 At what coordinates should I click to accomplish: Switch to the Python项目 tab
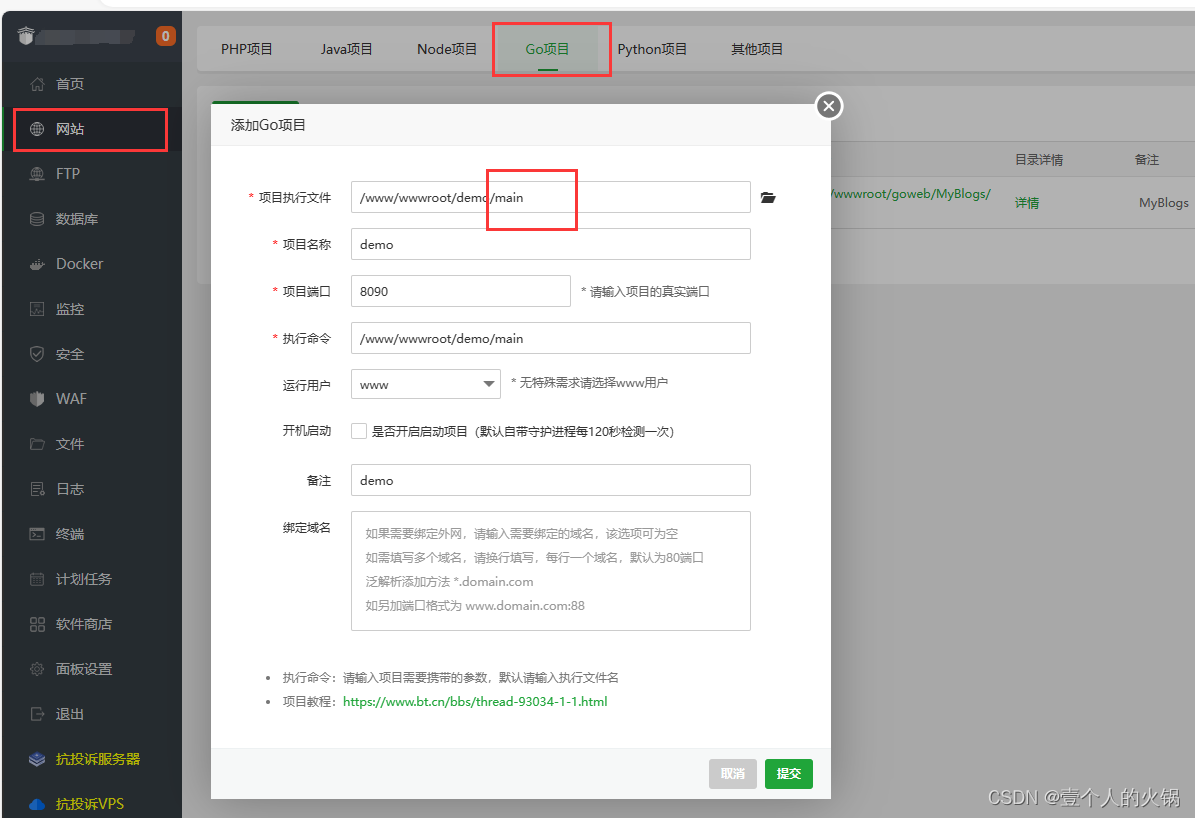pos(652,48)
